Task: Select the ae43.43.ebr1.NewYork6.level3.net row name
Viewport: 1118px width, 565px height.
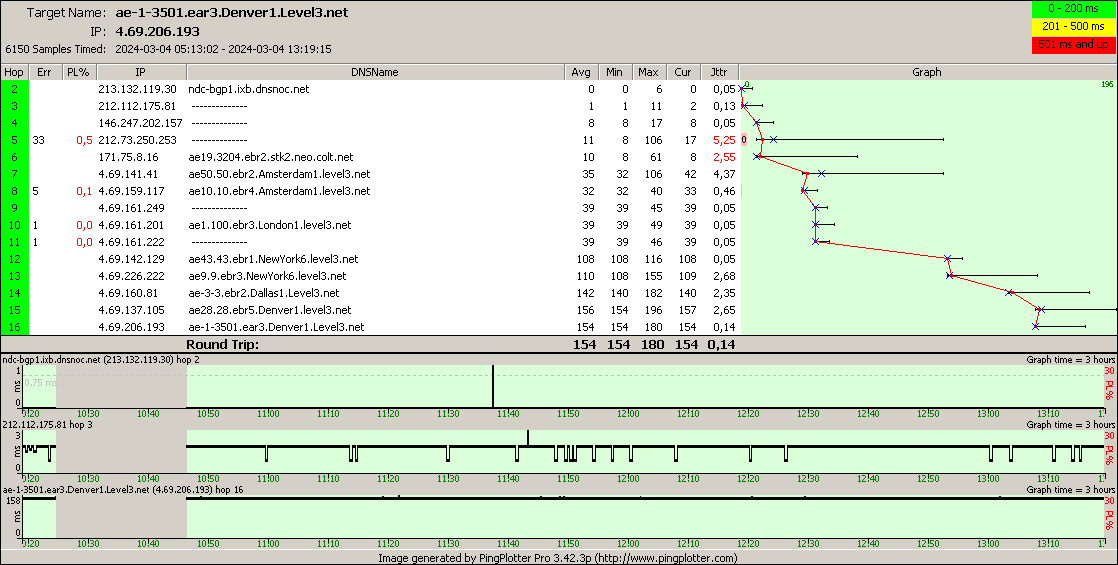Action: coord(272,259)
